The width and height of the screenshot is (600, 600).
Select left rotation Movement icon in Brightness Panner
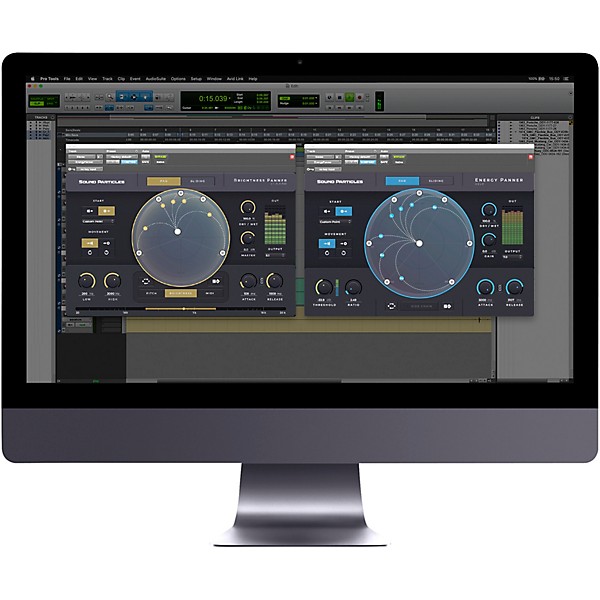pyautogui.click(x=90, y=253)
